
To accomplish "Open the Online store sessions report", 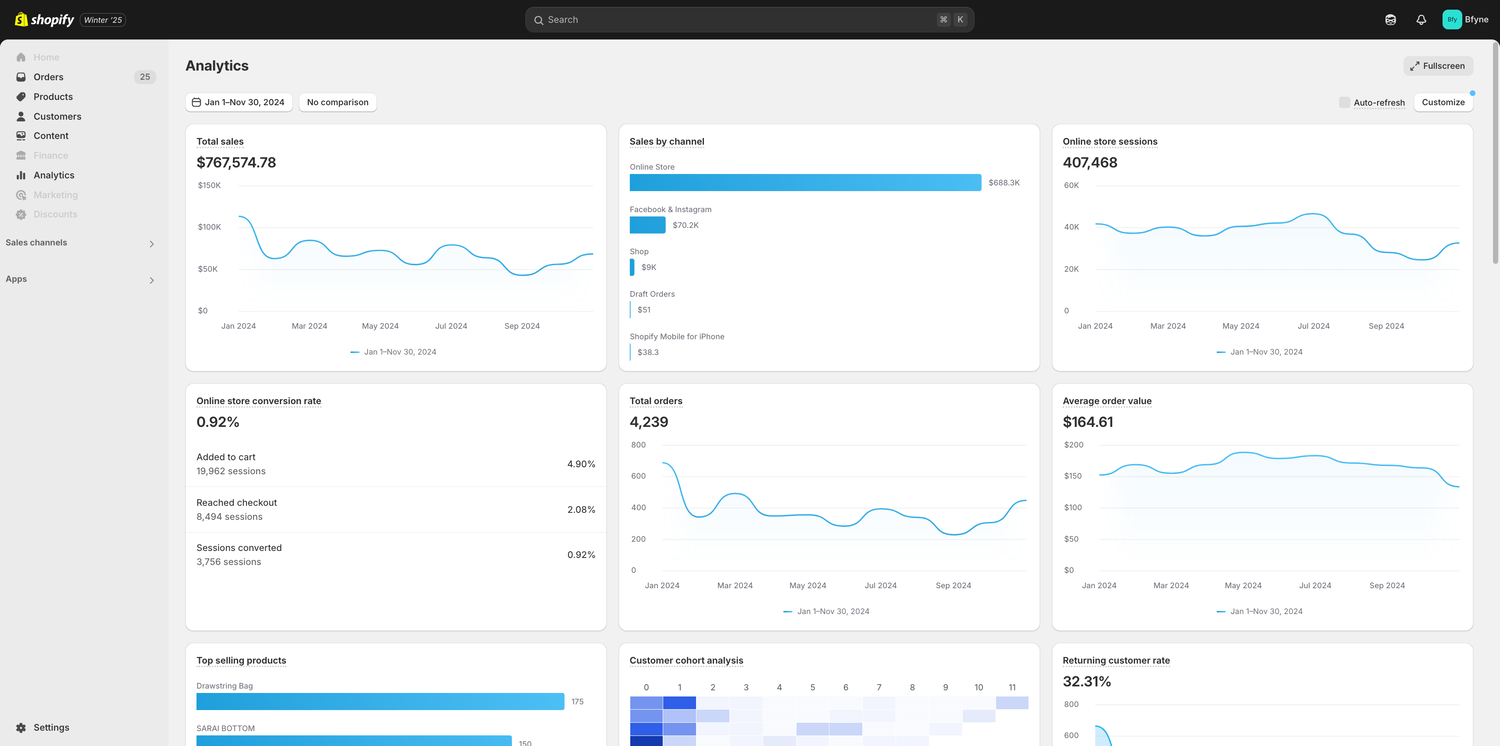I will point(1110,142).
